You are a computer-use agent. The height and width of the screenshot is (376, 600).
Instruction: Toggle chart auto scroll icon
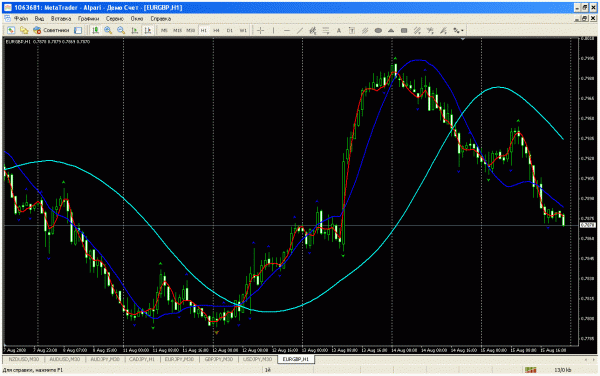tap(135, 30)
